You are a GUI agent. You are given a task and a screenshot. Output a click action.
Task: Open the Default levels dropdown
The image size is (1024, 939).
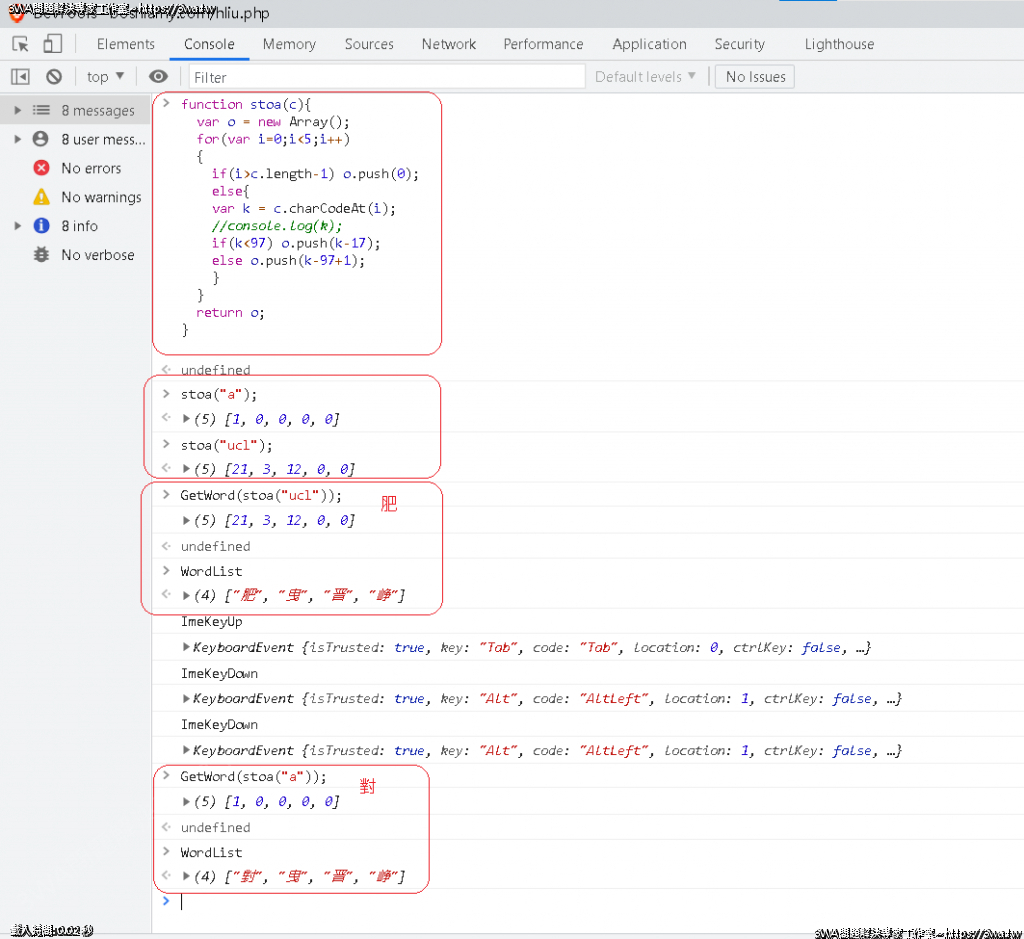[646, 77]
